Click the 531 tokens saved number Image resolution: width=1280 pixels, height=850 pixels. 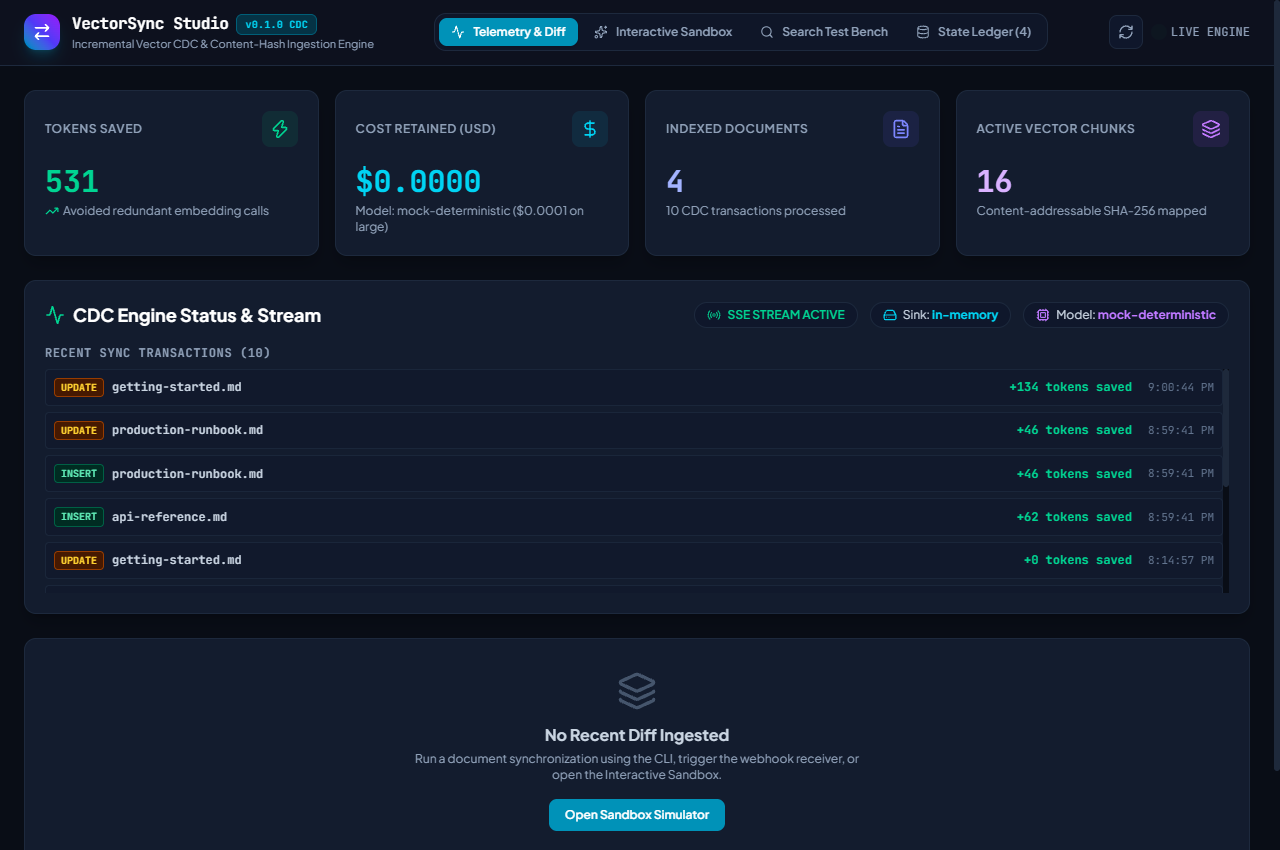click(72, 181)
